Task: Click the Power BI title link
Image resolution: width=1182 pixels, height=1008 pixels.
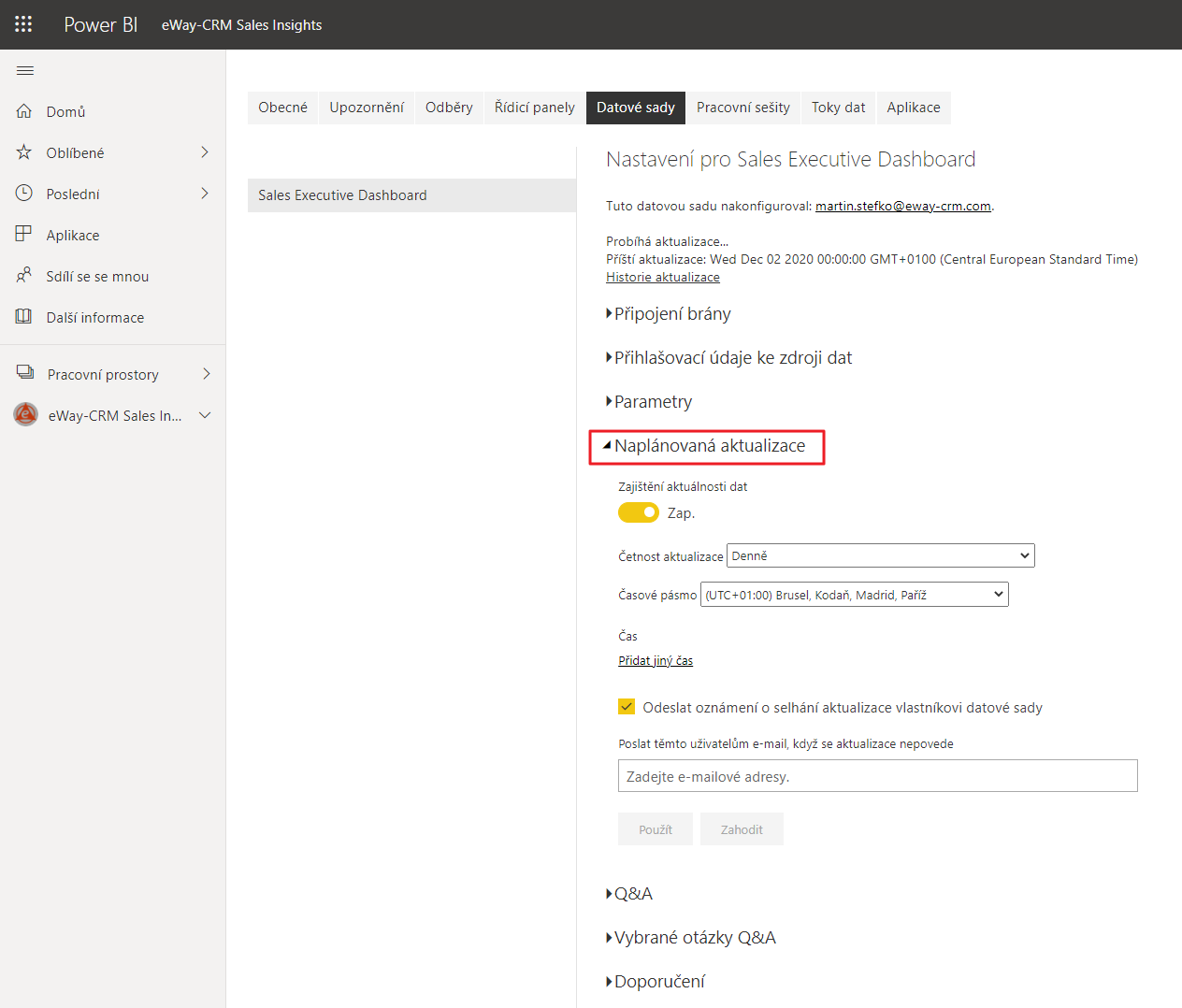Action: pyautogui.click(x=101, y=24)
